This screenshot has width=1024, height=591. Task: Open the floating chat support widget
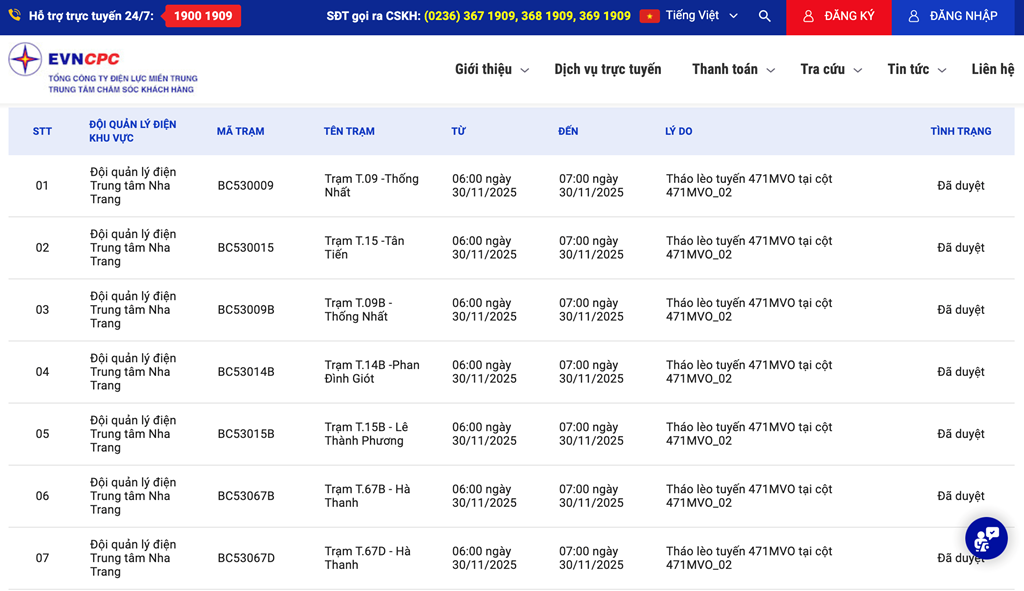pyautogui.click(x=985, y=538)
